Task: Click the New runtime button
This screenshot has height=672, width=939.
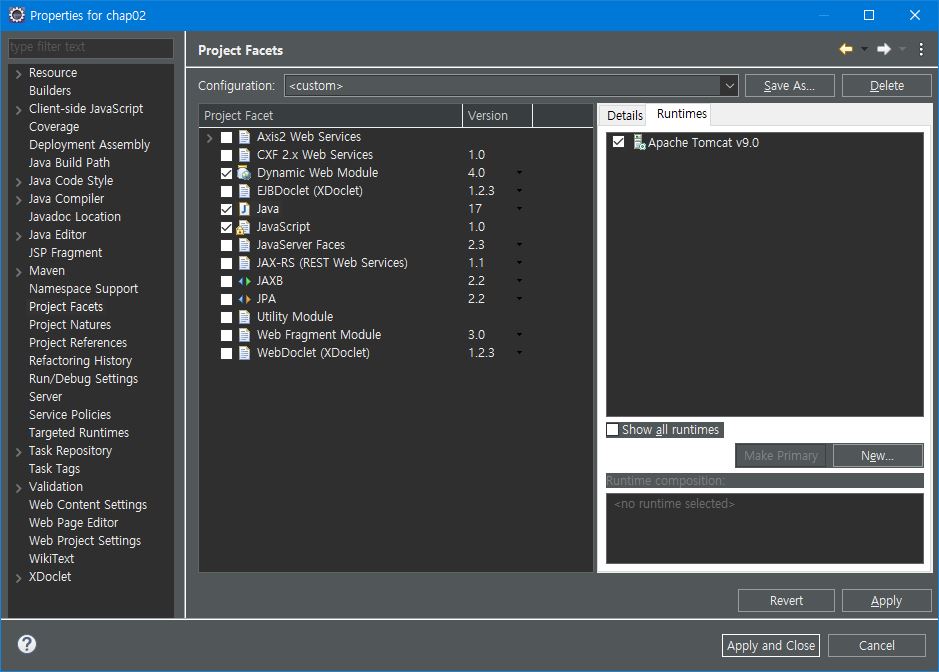Action: (877, 456)
